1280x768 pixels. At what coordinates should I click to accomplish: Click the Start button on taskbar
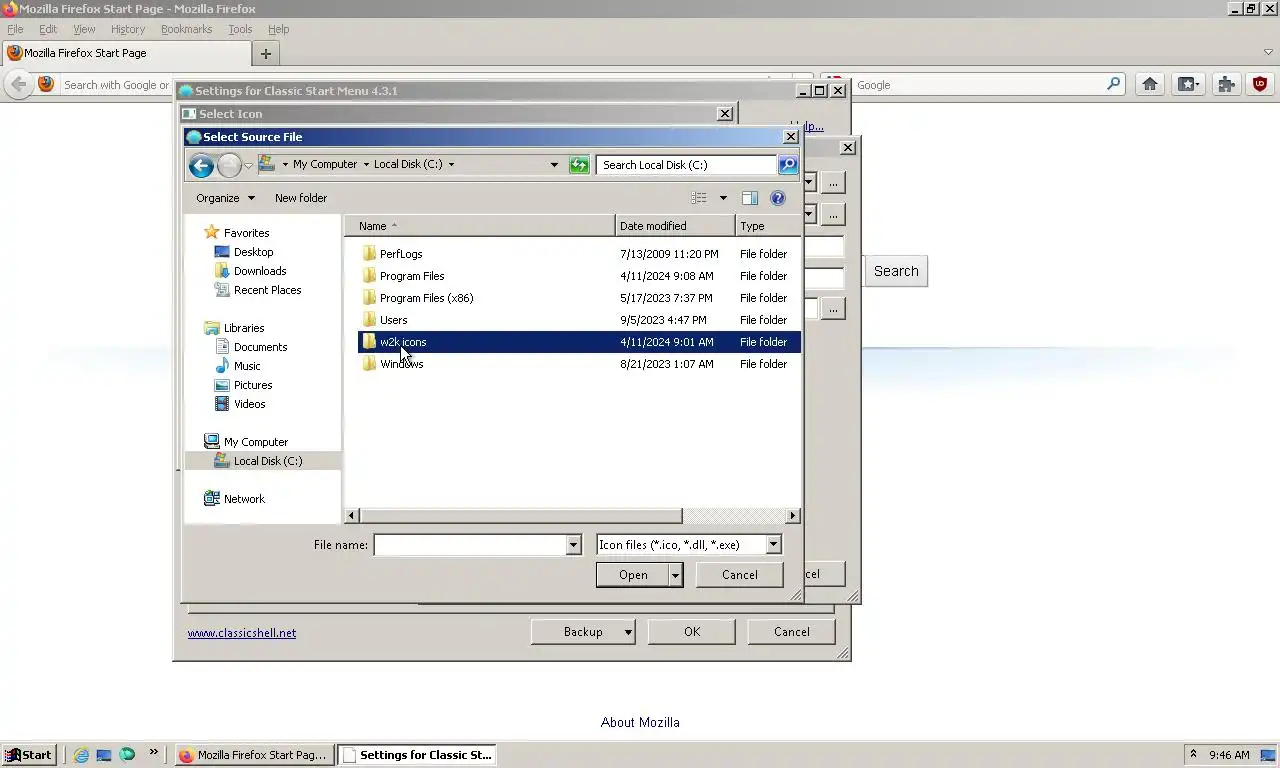tap(29, 755)
